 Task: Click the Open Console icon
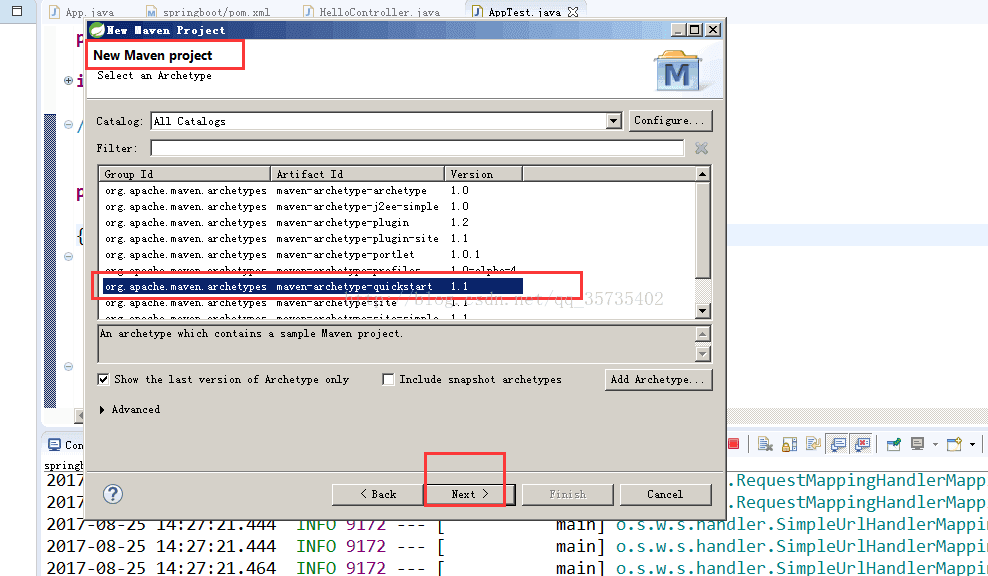[954, 444]
